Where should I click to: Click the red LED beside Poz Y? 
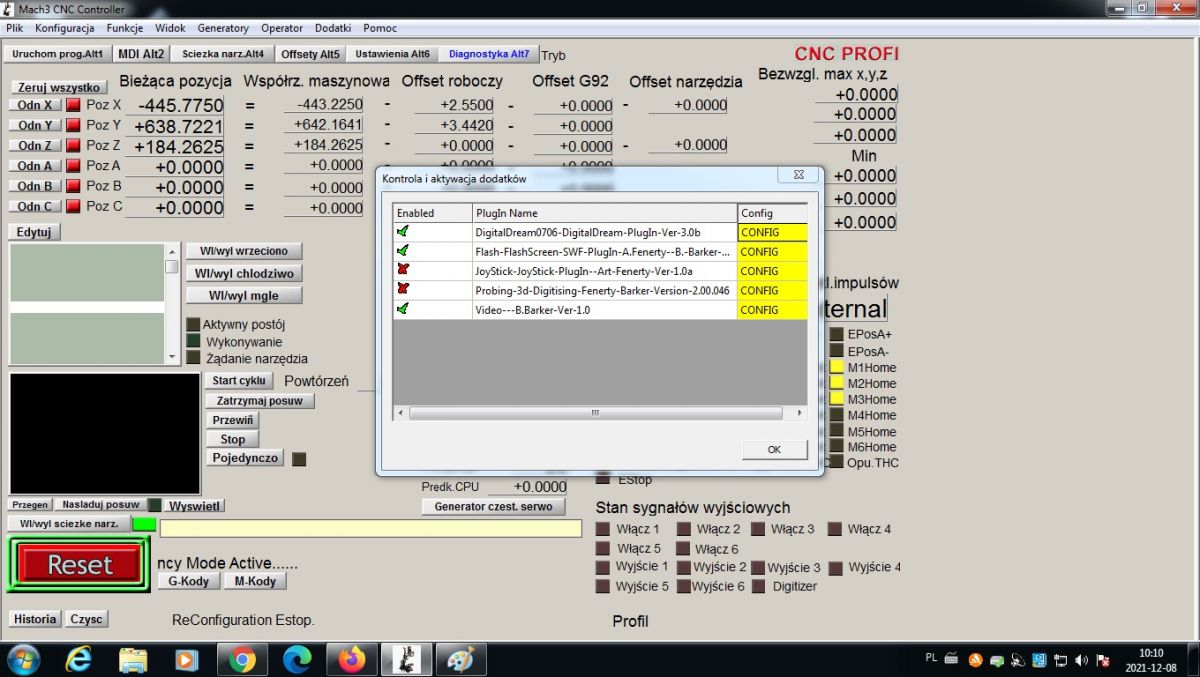point(72,125)
